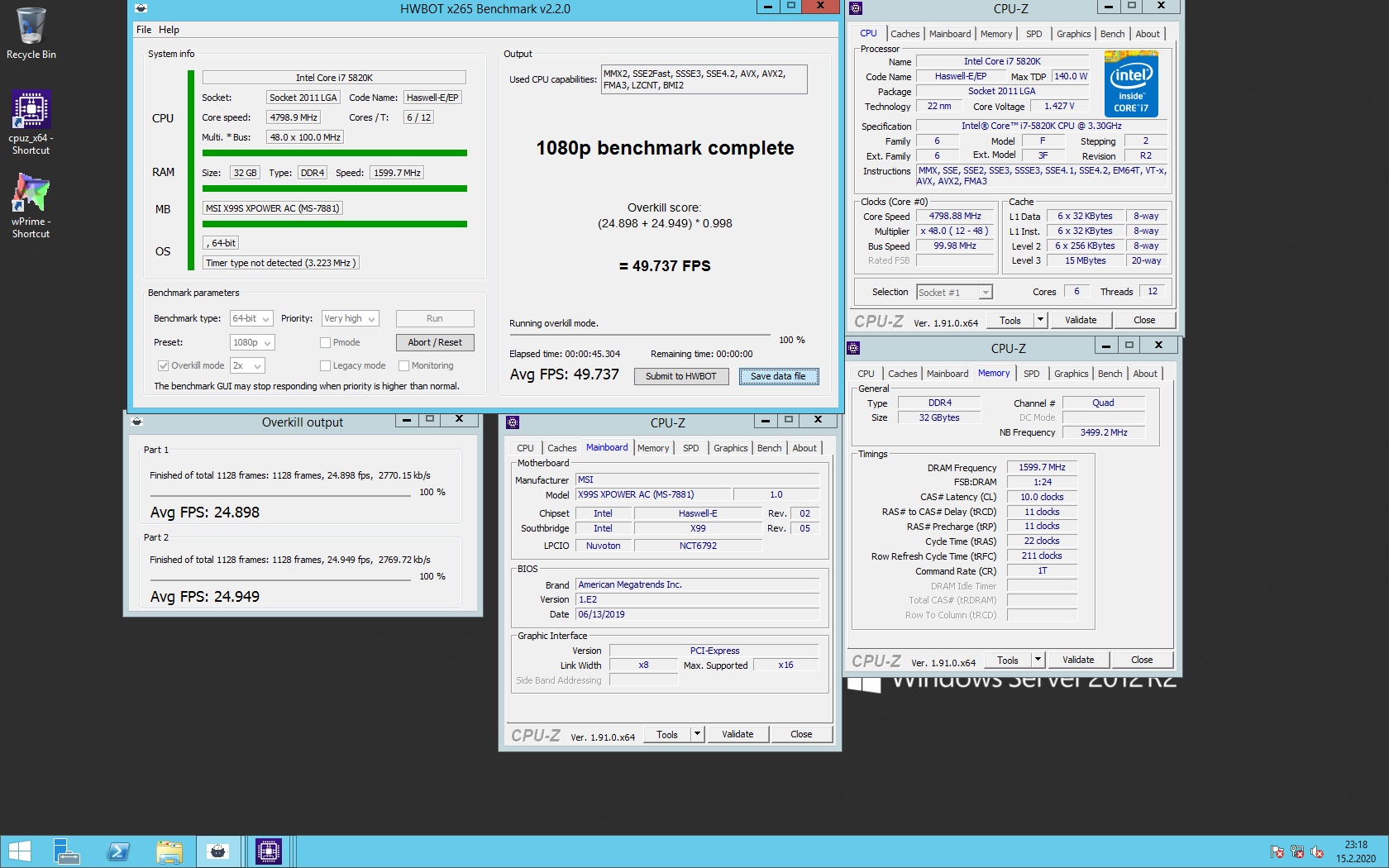Switch to SPD tab in CPU-Z Memory window

click(x=1031, y=374)
